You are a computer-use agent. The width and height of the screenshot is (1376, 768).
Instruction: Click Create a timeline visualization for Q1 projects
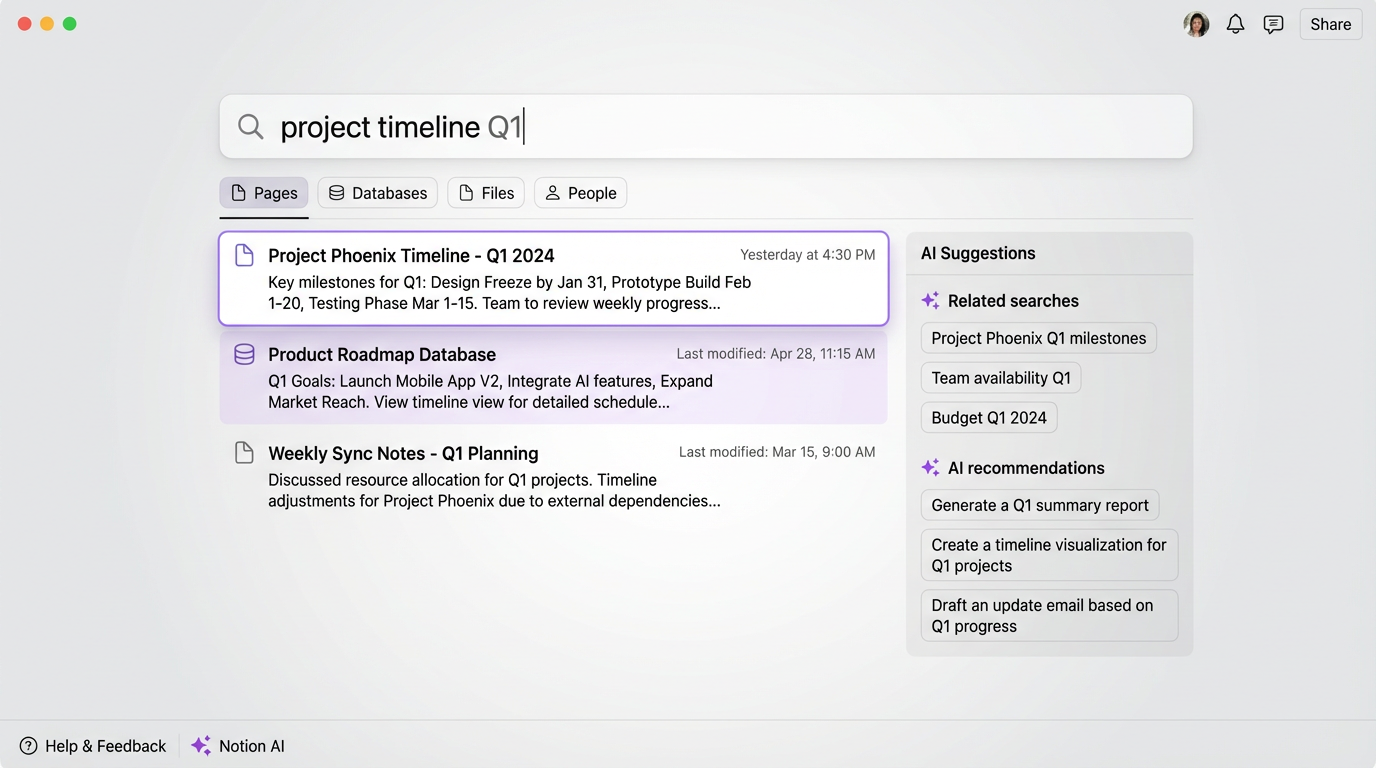click(x=1049, y=555)
